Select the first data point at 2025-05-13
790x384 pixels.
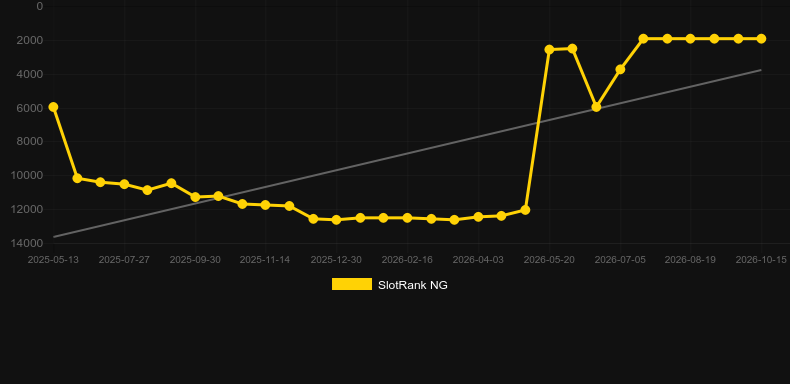click(x=53, y=107)
